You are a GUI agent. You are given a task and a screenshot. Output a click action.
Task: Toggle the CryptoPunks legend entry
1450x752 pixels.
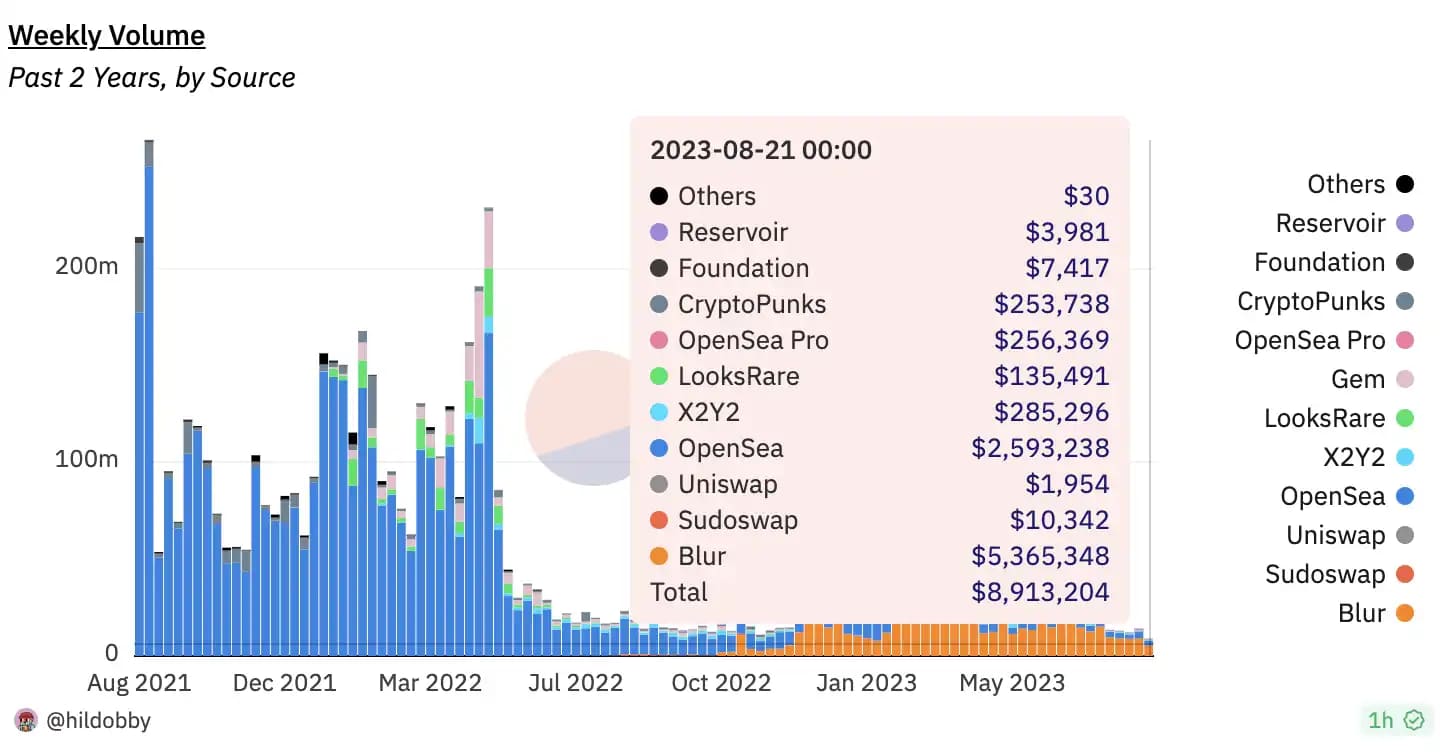1326,301
